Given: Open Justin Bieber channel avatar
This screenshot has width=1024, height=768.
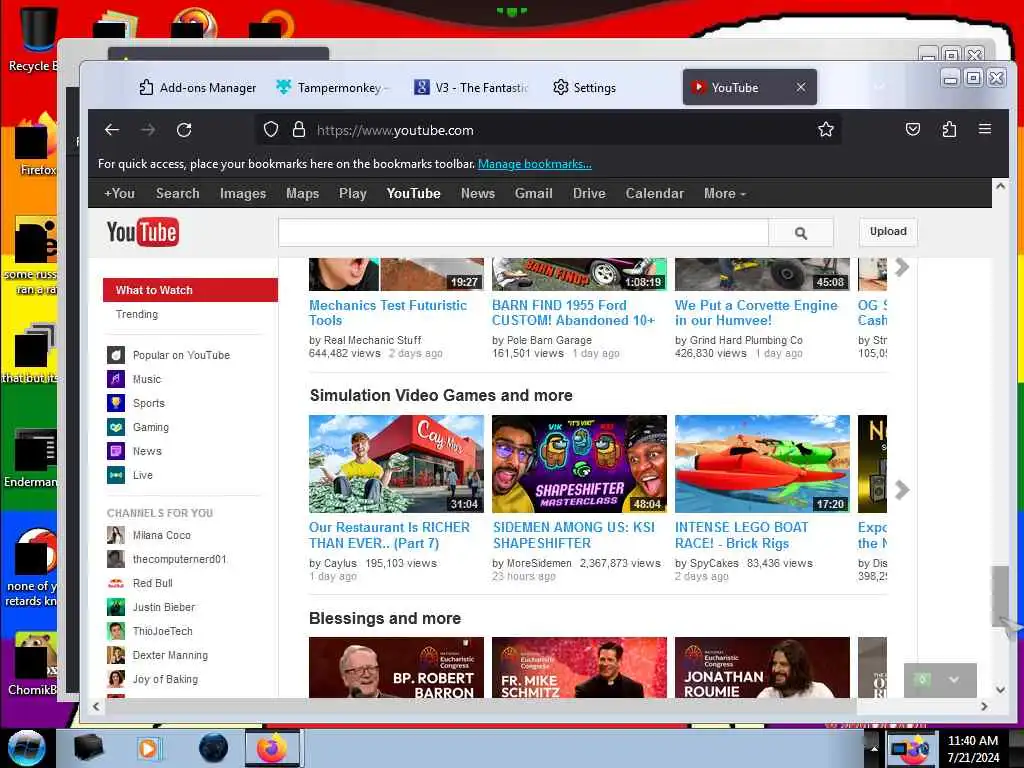Looking at the screenshot, I should pyautogui.click(x=116, y=607).
